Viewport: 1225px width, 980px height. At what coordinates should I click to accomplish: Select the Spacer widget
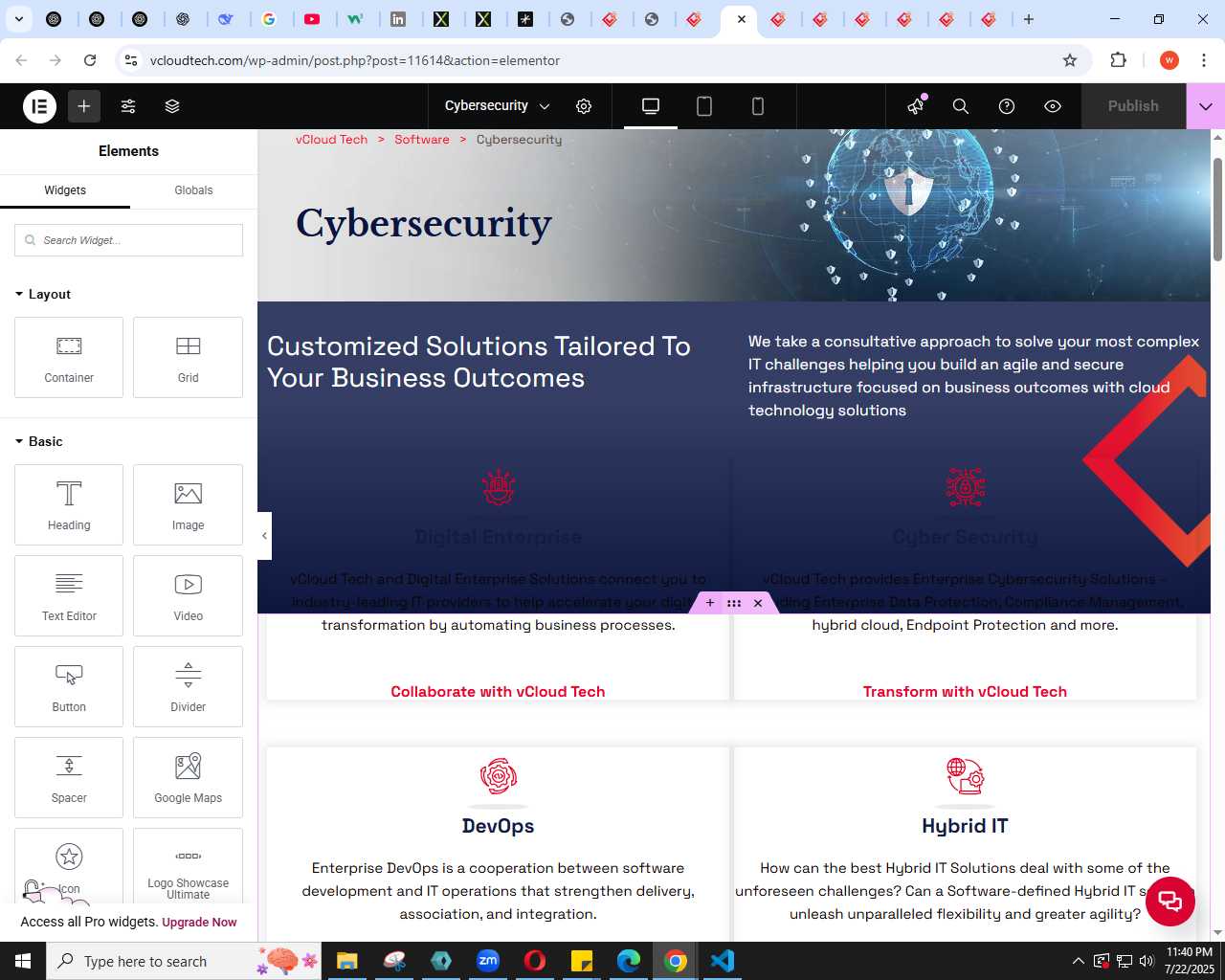pyautogui.click(x=69, y=777)
